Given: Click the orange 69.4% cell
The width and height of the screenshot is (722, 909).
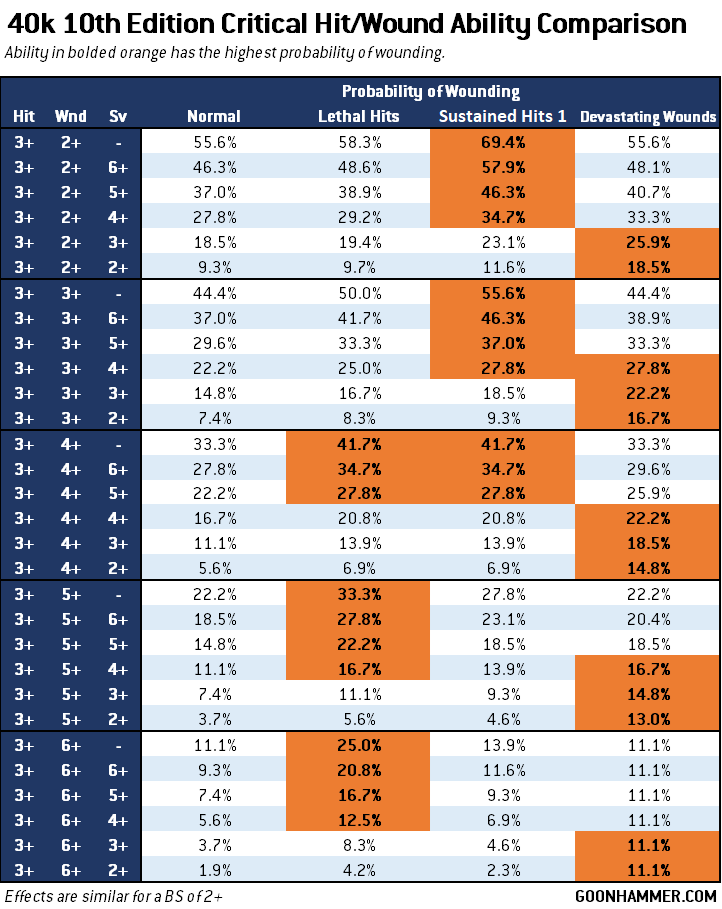Looking at the screenshot, I should tap(502, 142).
